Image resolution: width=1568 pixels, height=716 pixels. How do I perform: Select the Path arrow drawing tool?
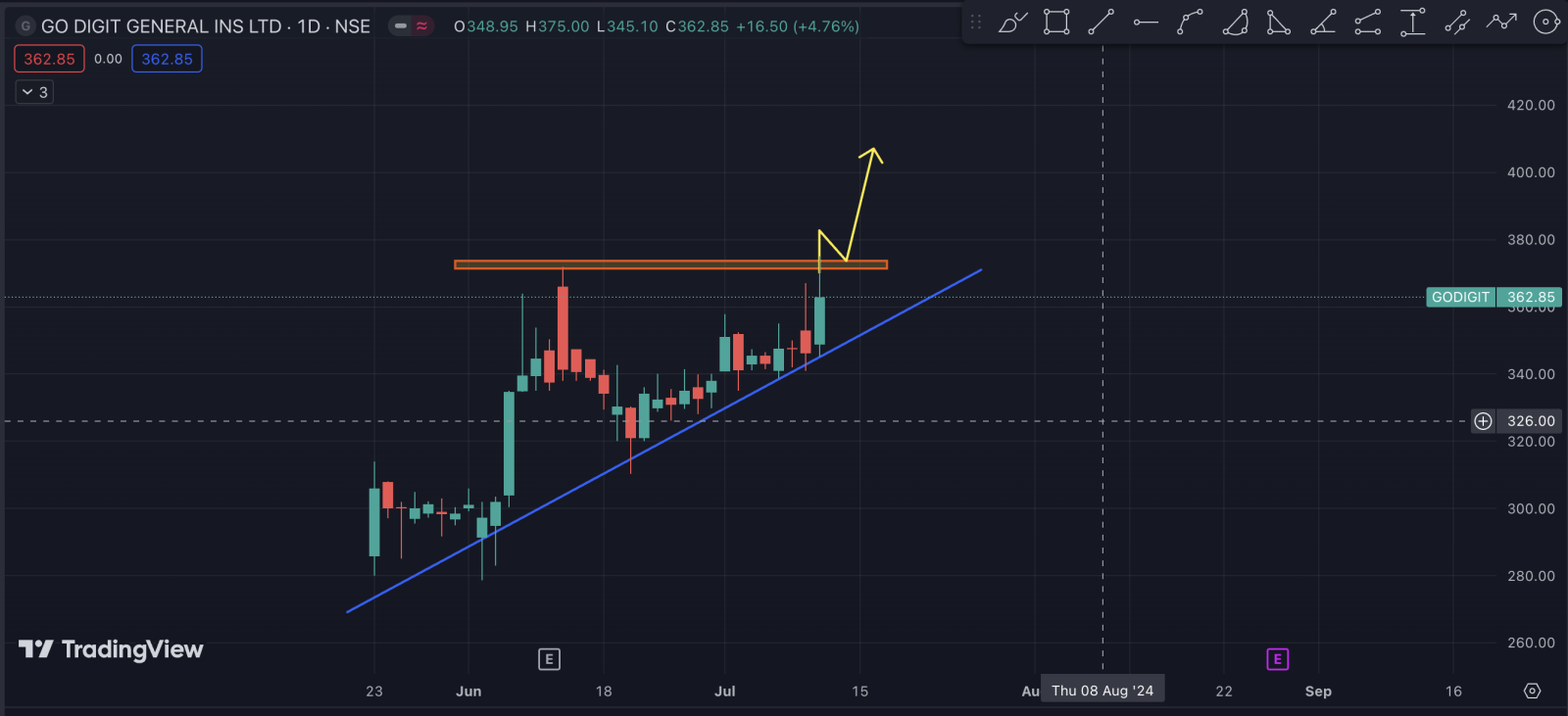pos(1501,22)
